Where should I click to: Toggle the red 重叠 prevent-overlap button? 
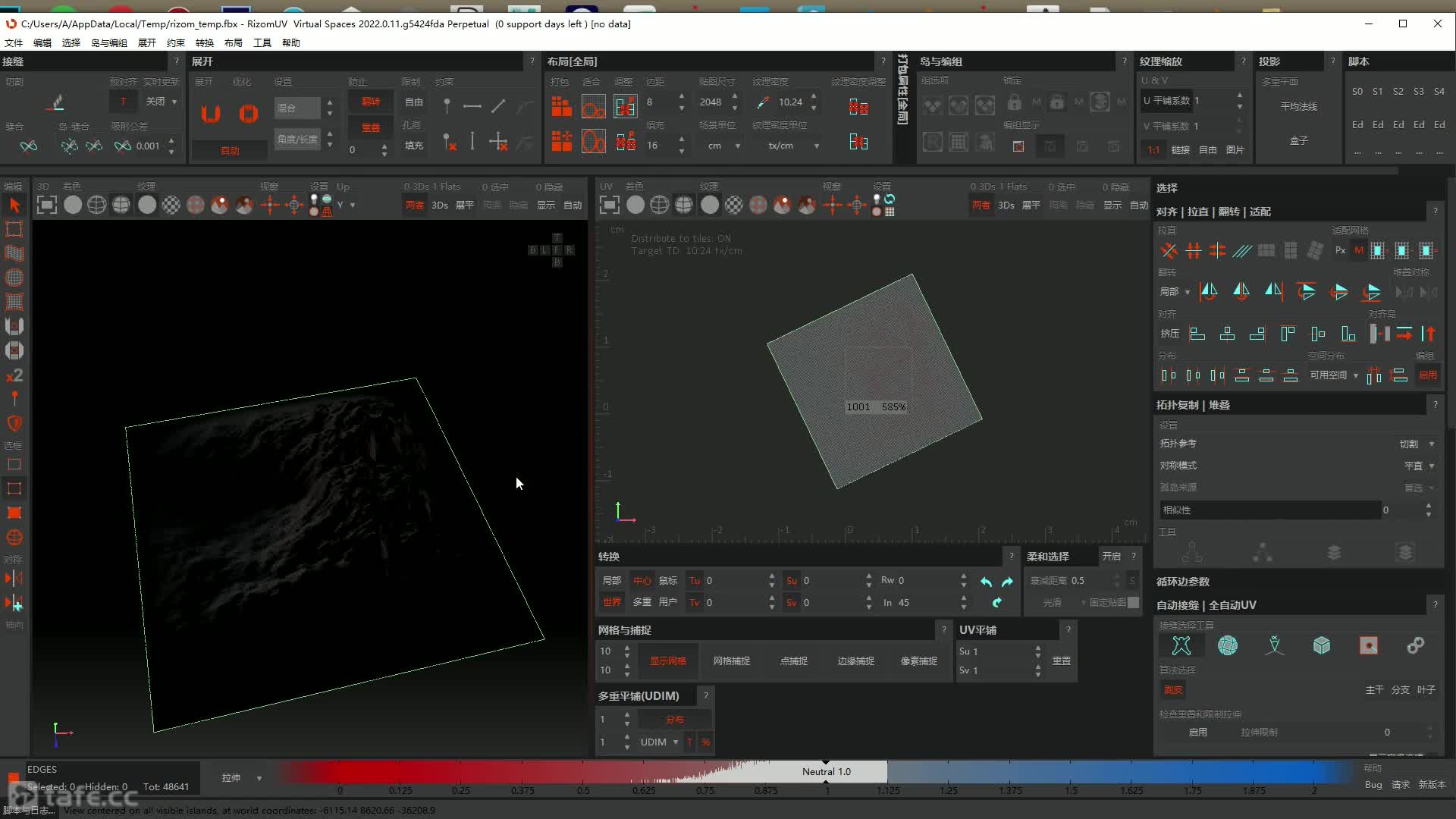click(x=371, y=127)
